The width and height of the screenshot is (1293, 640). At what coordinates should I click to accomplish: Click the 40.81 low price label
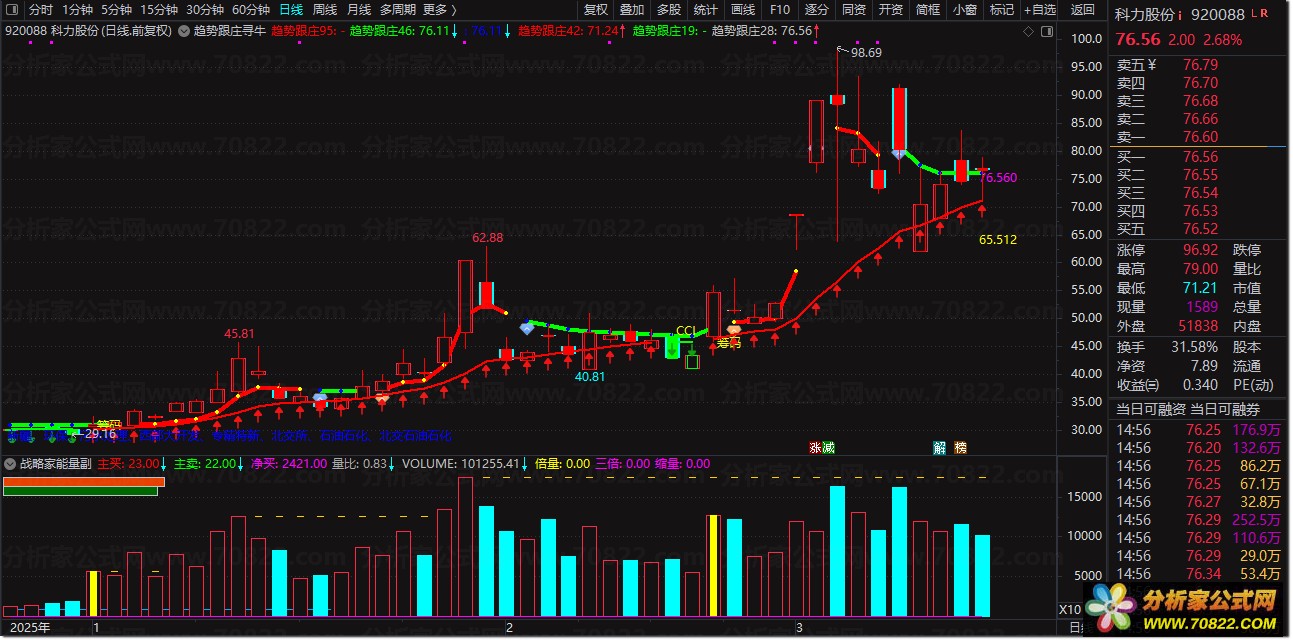click(590, 377)
